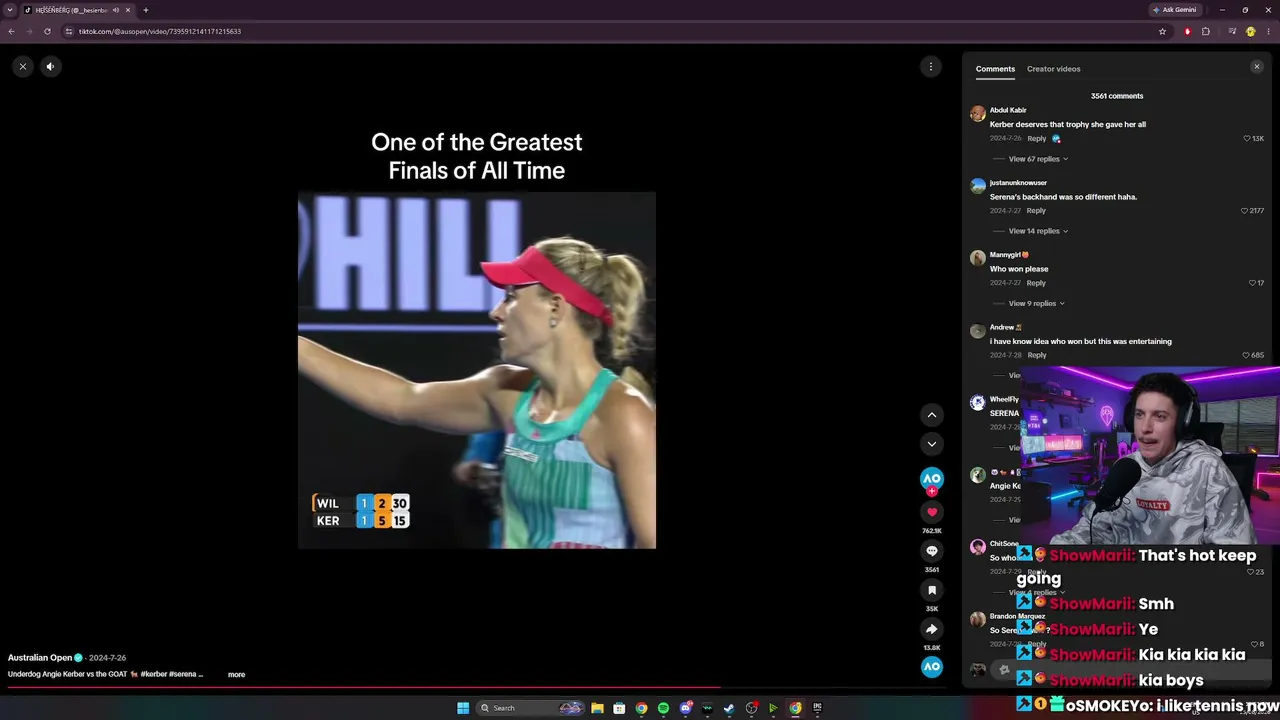Open the Chrome extensions puzzle icon
The image size is (1280, 720).
(x=1206, y=31)
